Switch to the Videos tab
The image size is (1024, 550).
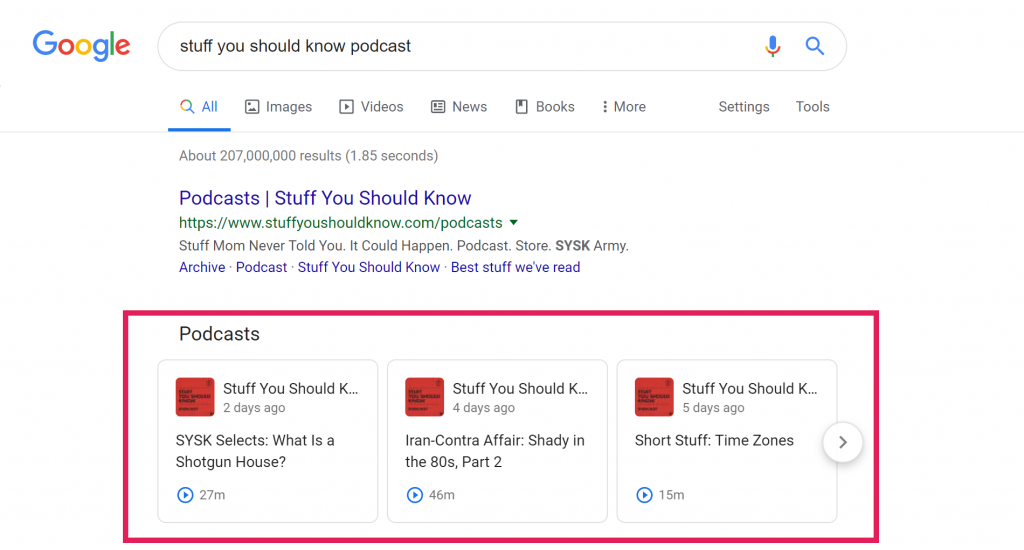tap(372, 106)
